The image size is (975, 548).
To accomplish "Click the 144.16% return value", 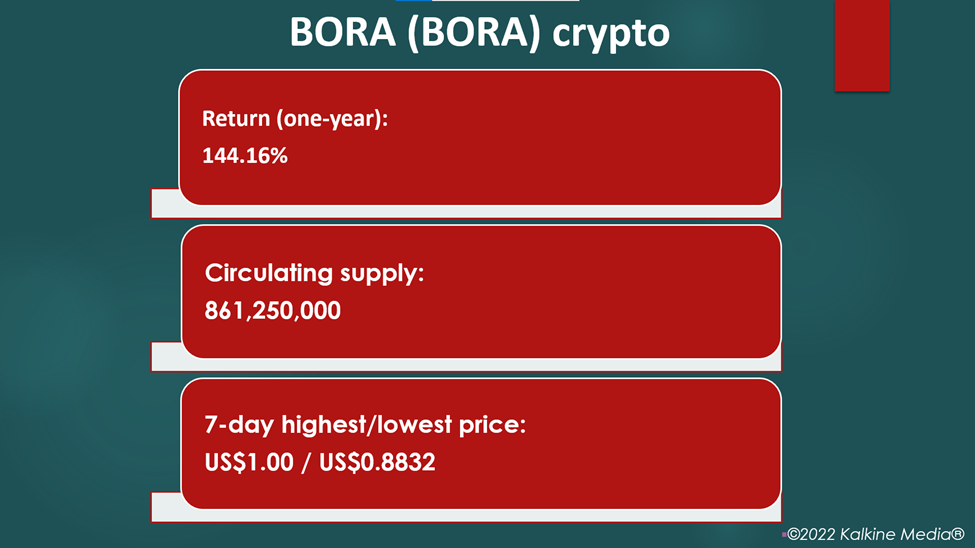I will [244, 156].
